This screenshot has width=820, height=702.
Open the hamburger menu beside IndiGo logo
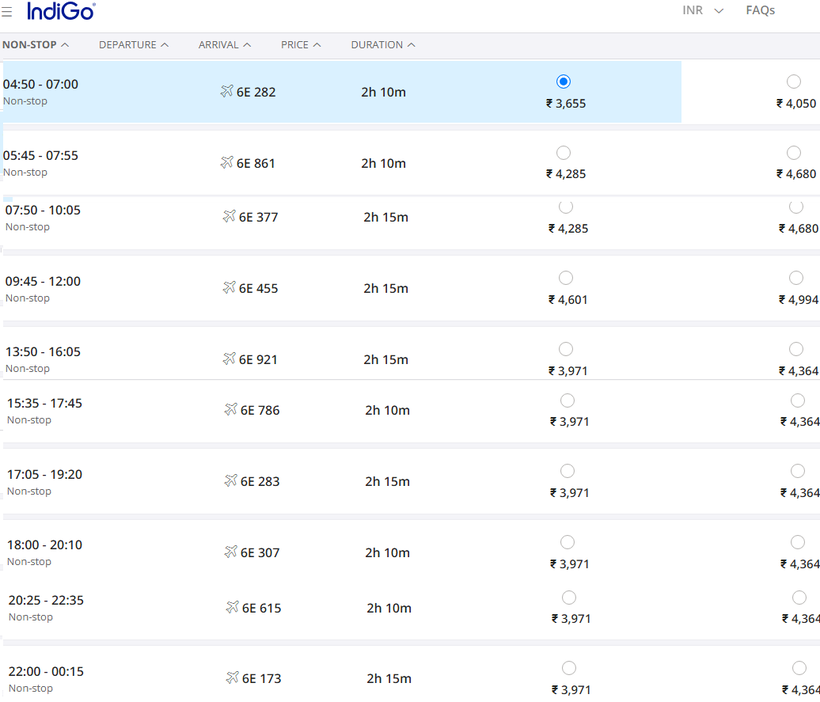click(x=8, y=12)
